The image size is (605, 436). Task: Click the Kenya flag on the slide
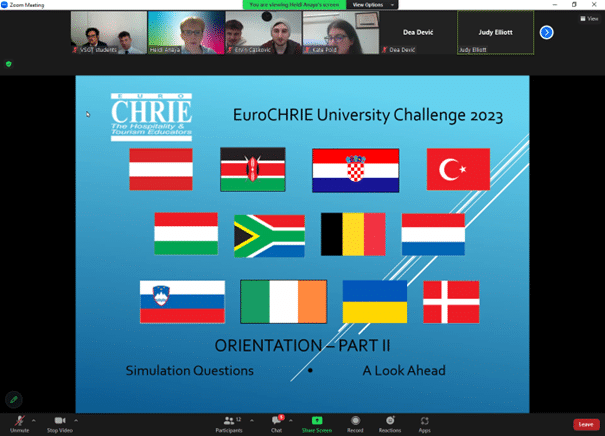coord(253,169)
